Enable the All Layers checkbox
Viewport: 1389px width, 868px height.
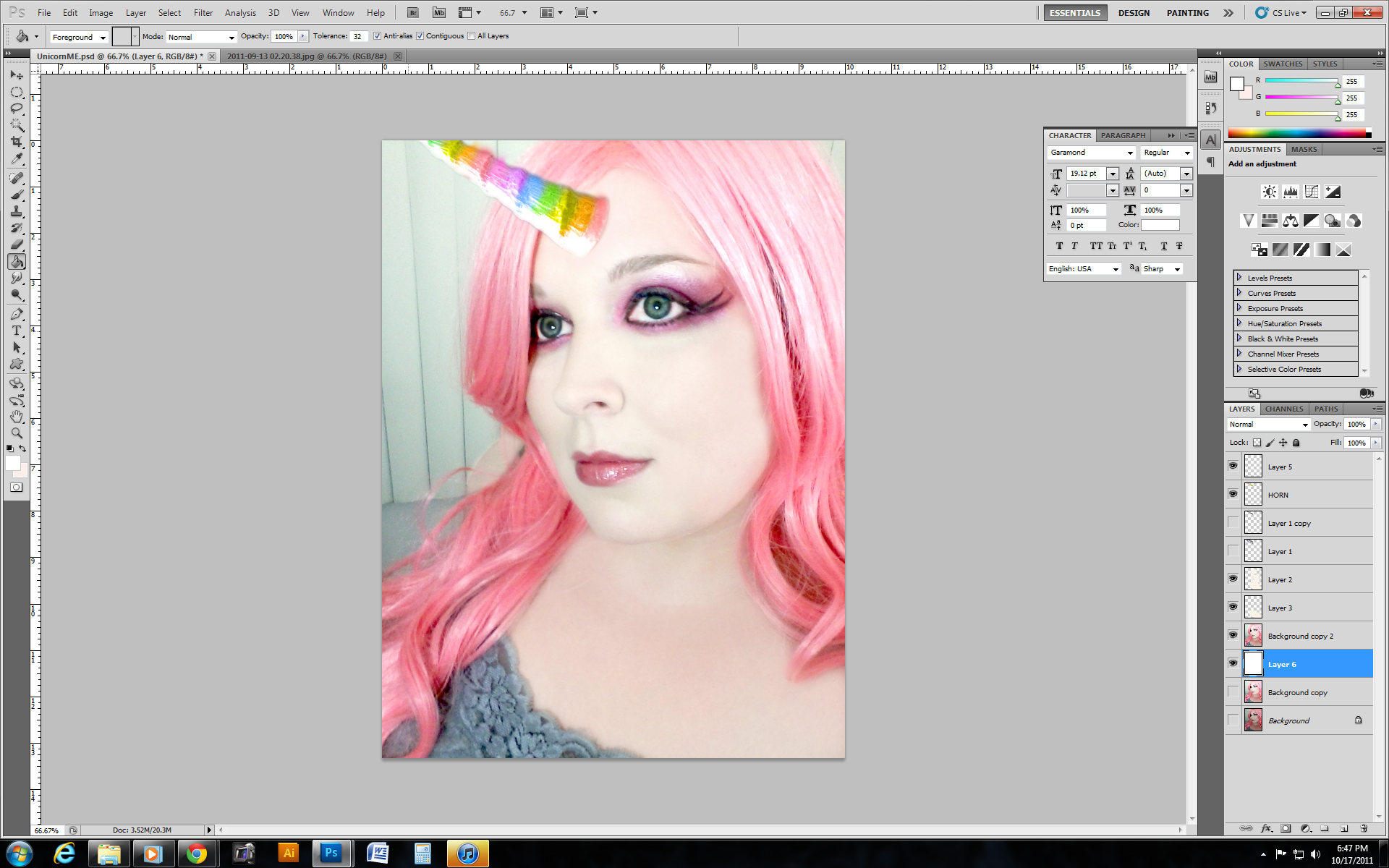[x=472, y=36]
